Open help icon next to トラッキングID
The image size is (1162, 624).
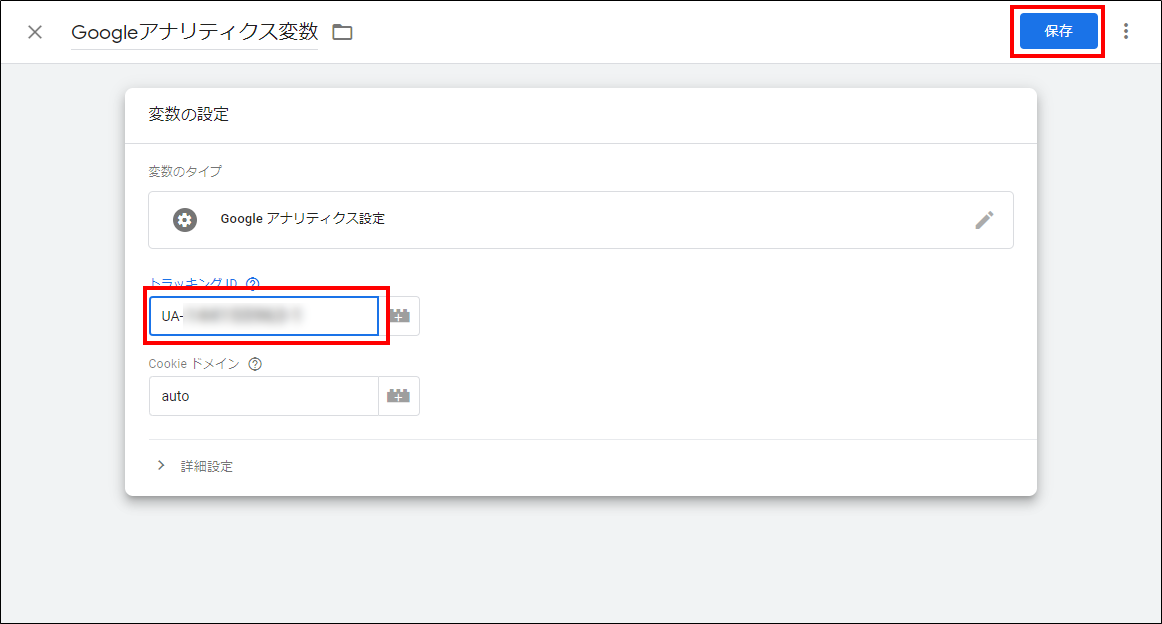pyautogui.click(x=252, y=283)
